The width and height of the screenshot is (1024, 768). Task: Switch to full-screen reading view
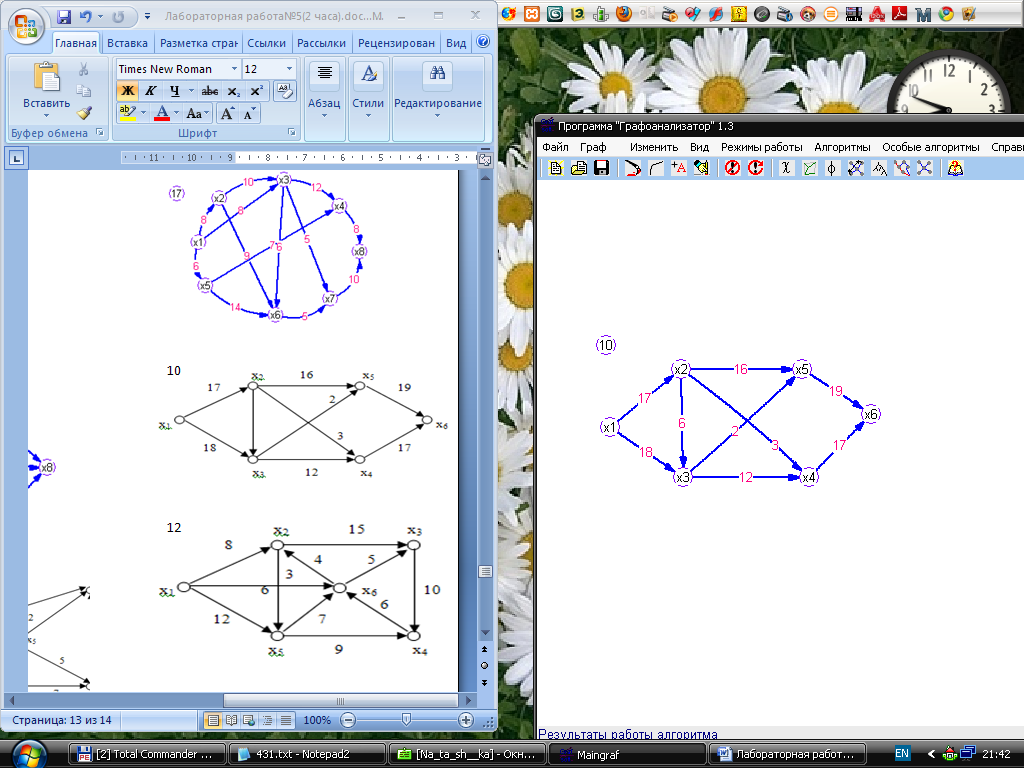[x=231, y=720]
